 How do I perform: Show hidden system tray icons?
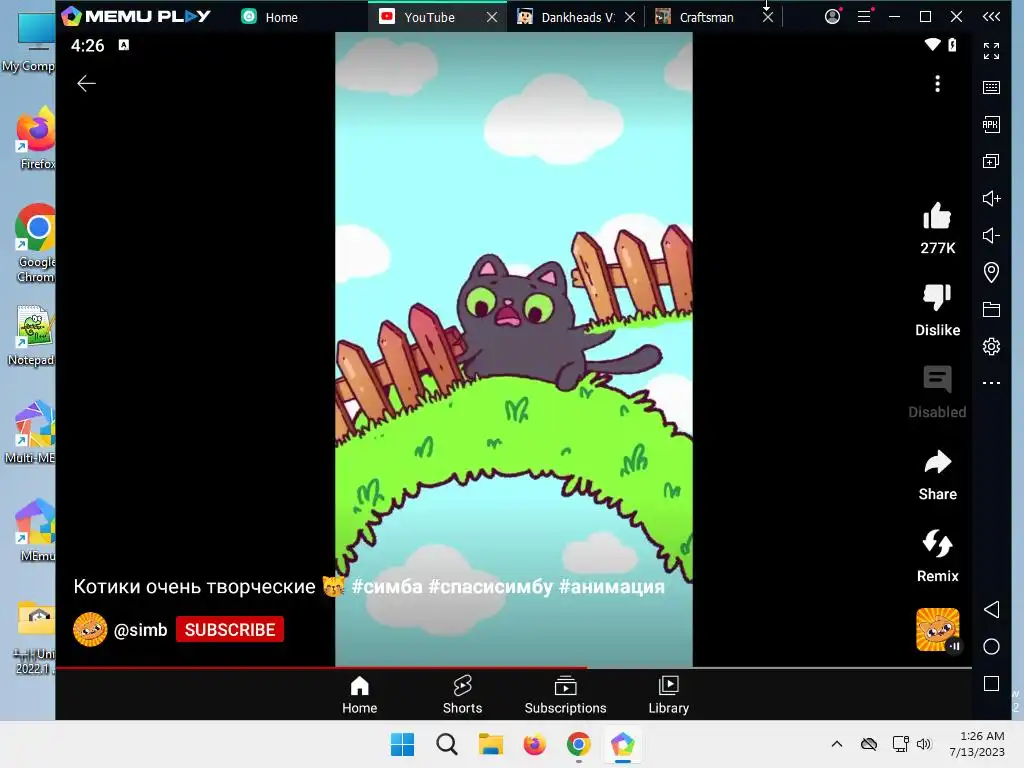[837, 744]
